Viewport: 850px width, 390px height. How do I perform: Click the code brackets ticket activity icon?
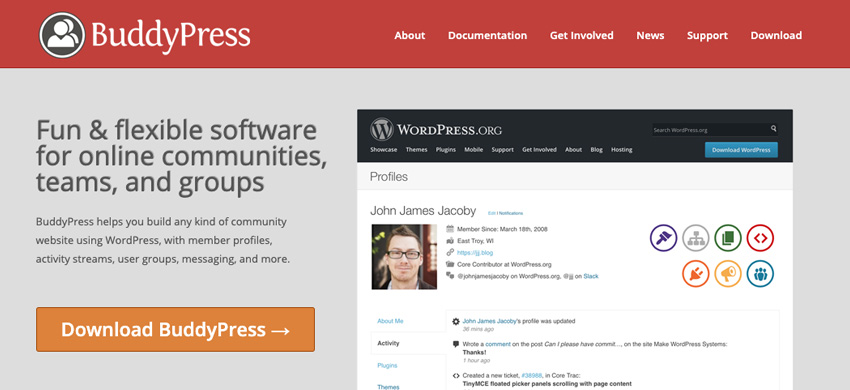[x=456, y=375]
